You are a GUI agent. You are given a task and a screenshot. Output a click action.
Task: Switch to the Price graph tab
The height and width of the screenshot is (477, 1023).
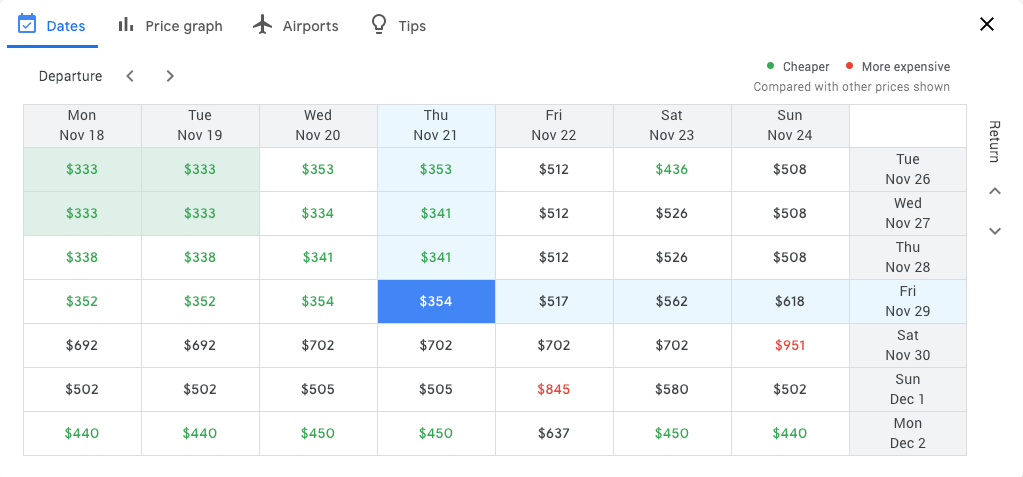(x=183, y=26)
